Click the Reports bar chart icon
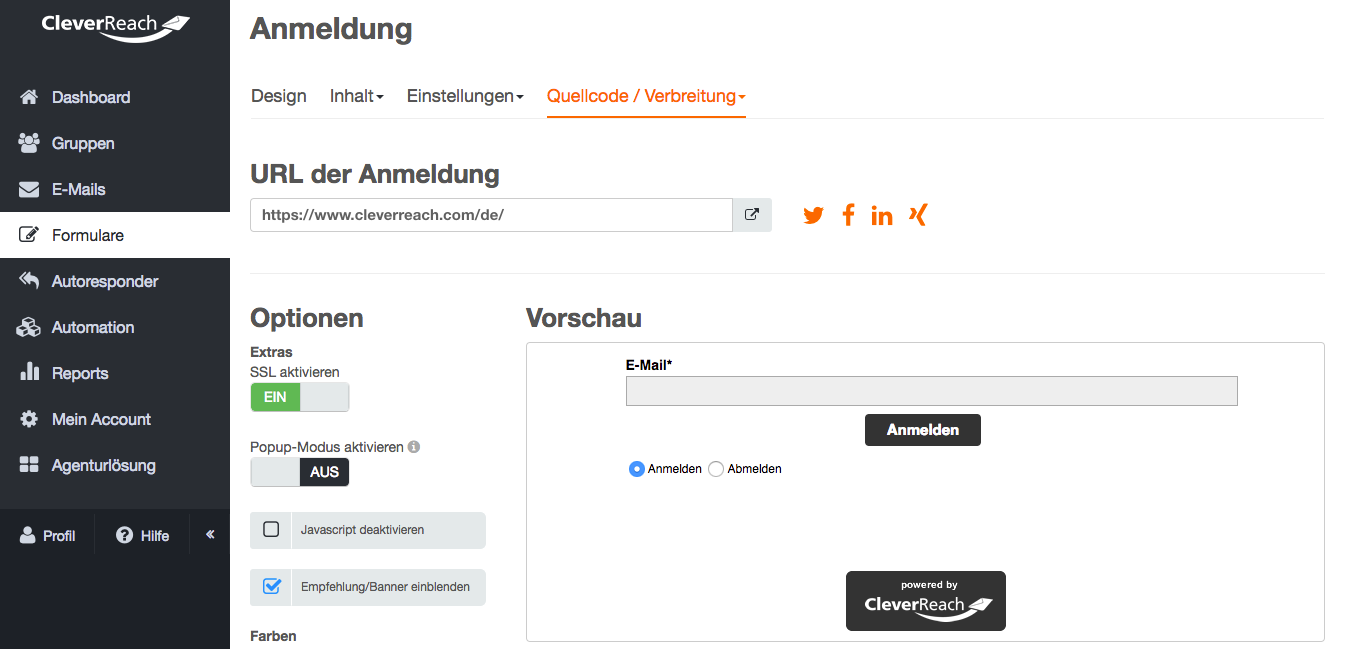Screen dimensions: 1365x649 [29, 373]
